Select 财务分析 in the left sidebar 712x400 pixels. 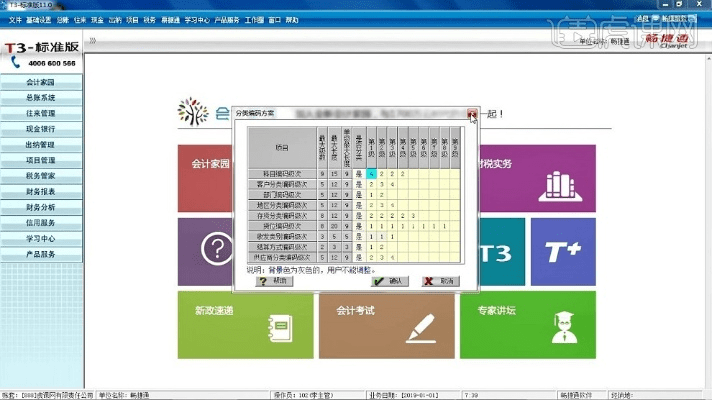click(x=41, y=207)
